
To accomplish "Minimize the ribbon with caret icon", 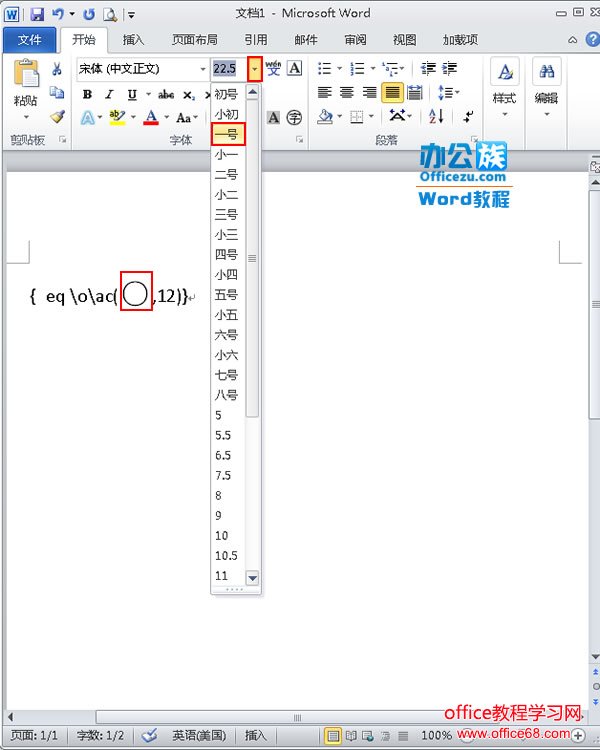I will tap(572, 40).
